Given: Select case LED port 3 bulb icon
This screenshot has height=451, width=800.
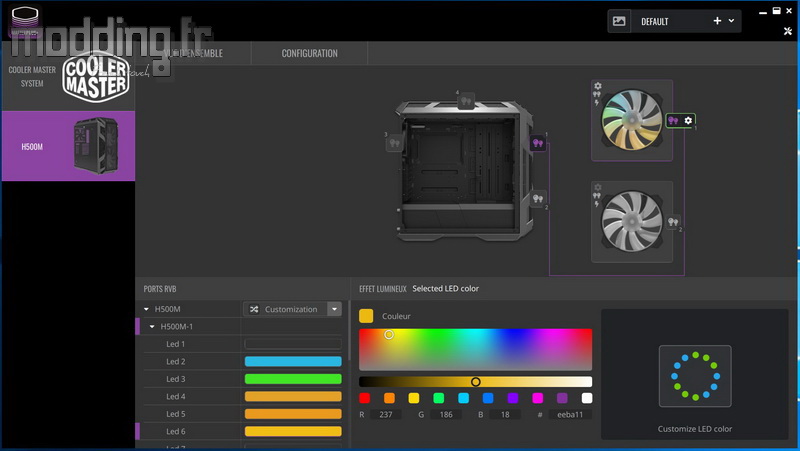Looking at the screenshot, I should [x=394, y=143].
